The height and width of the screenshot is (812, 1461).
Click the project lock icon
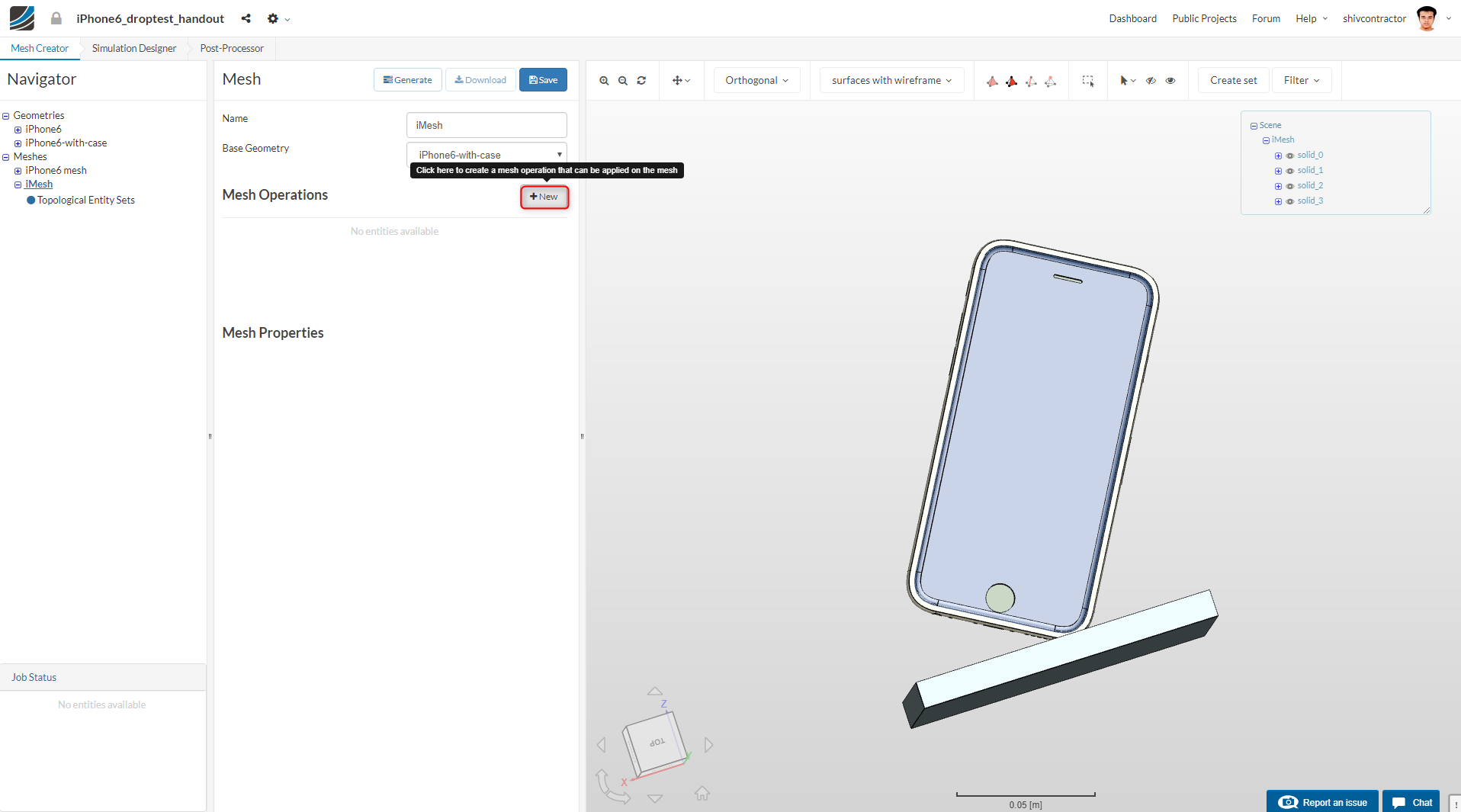click(56, 18)
